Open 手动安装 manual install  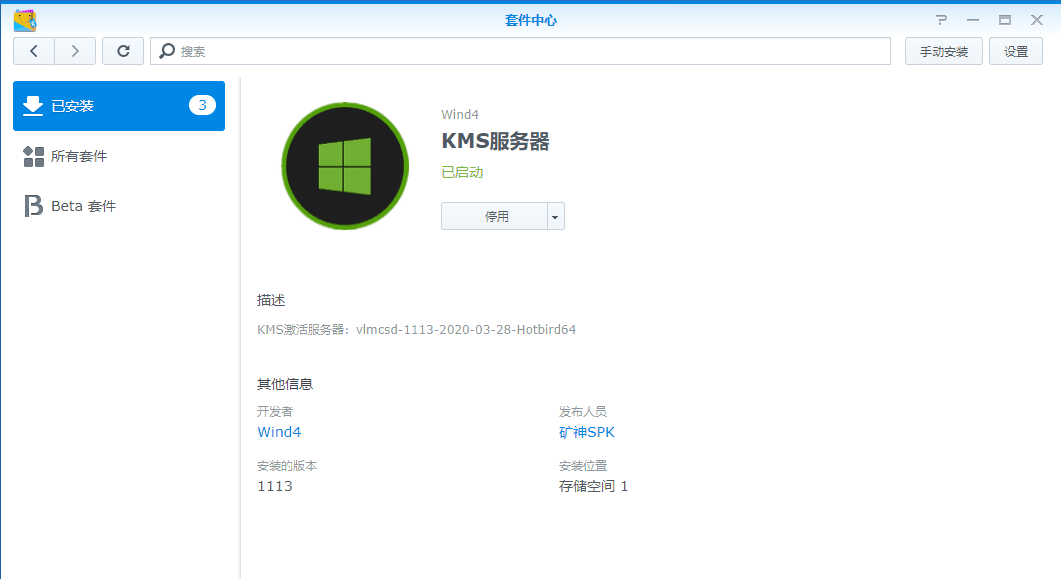(944, 51)
